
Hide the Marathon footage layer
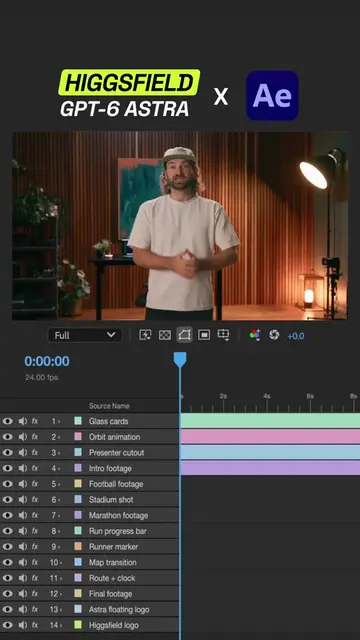7,515
